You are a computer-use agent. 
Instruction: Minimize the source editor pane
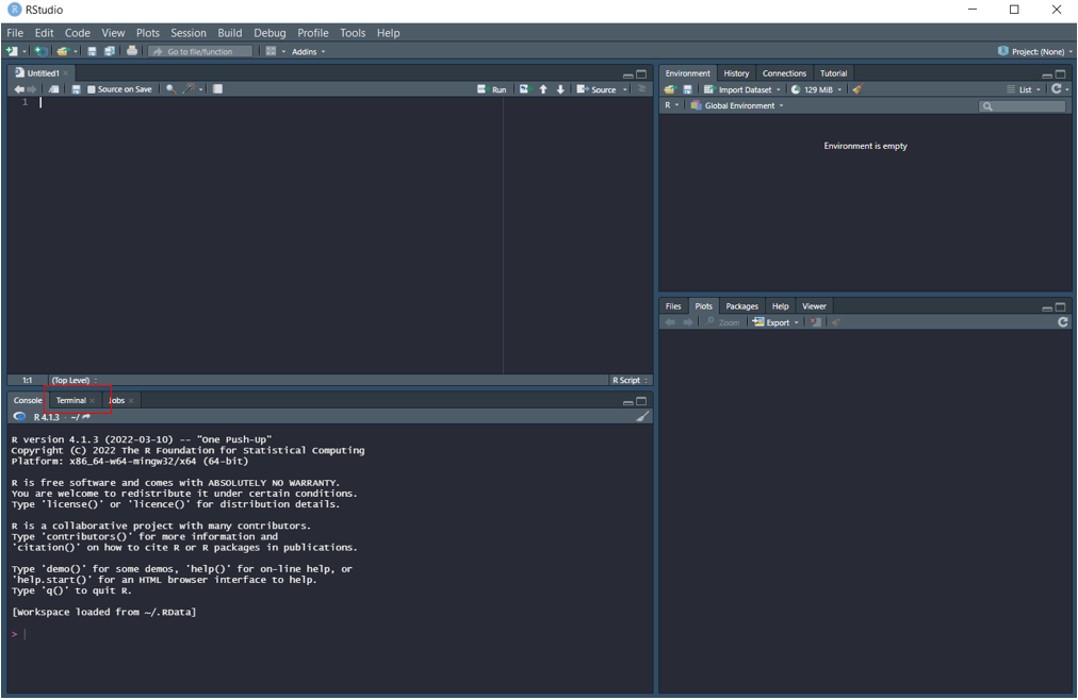tap(628, 74)
